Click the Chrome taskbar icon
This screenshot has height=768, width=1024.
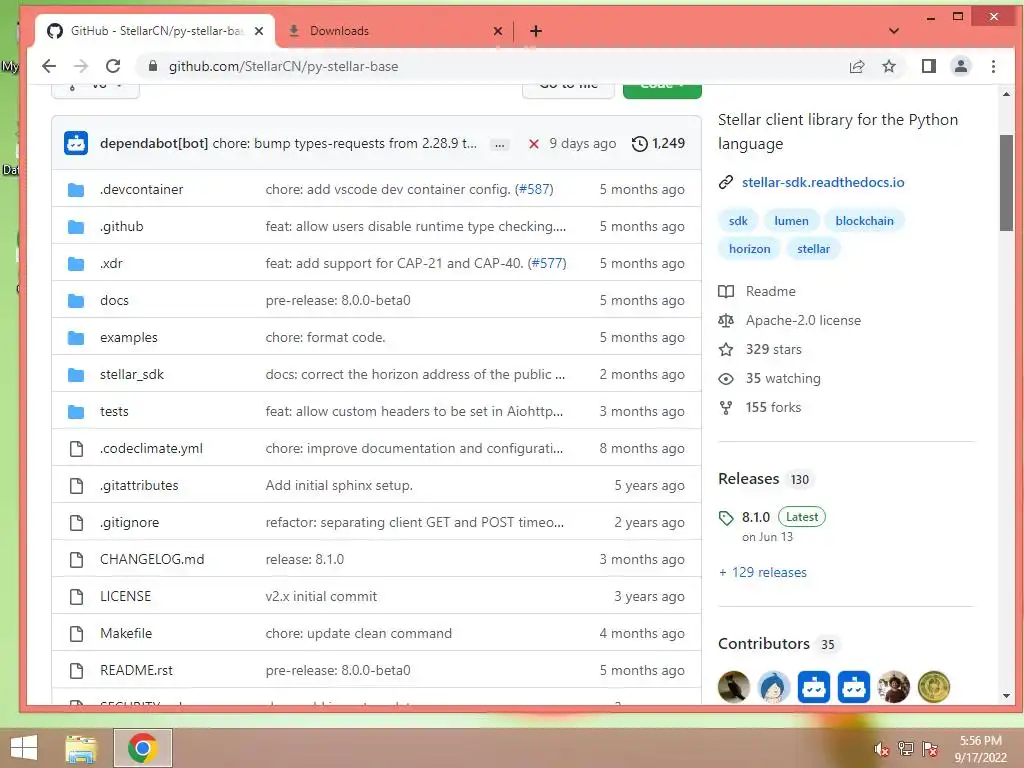tap(143, 748)
